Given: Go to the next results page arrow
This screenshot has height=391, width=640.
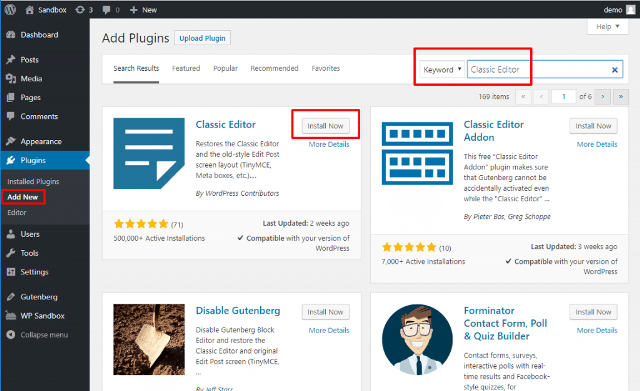Looking at the screenshot, I should click(x=603, y=97).
